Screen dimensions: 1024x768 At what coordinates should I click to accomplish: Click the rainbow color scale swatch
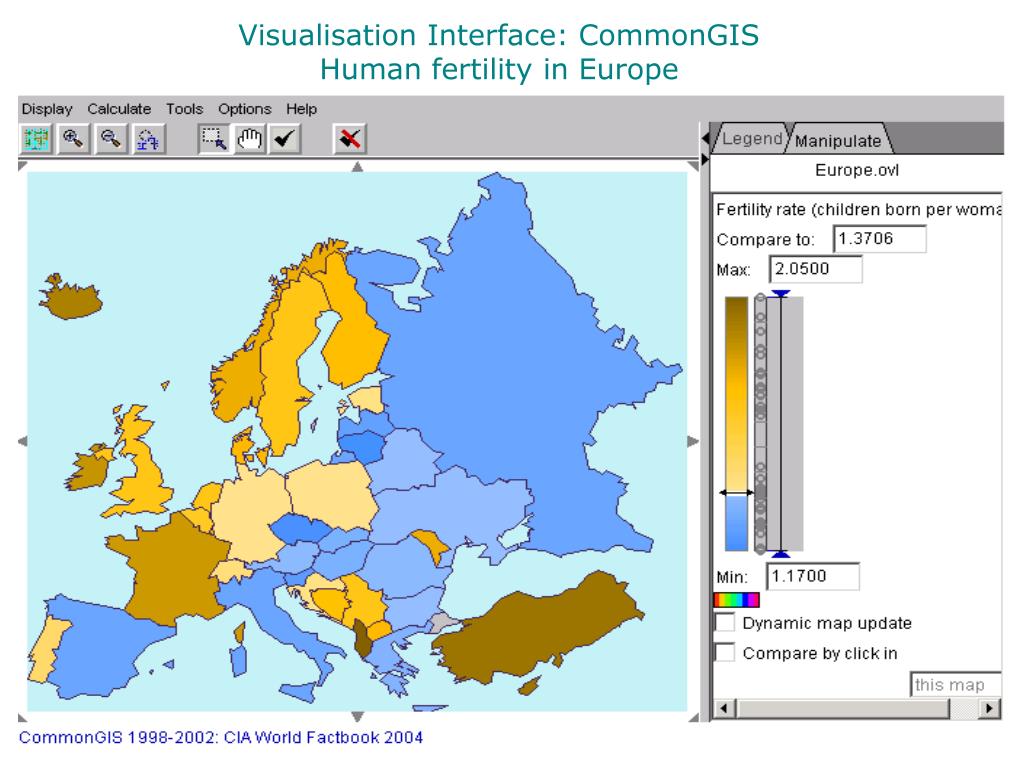[x=737, y=600]
